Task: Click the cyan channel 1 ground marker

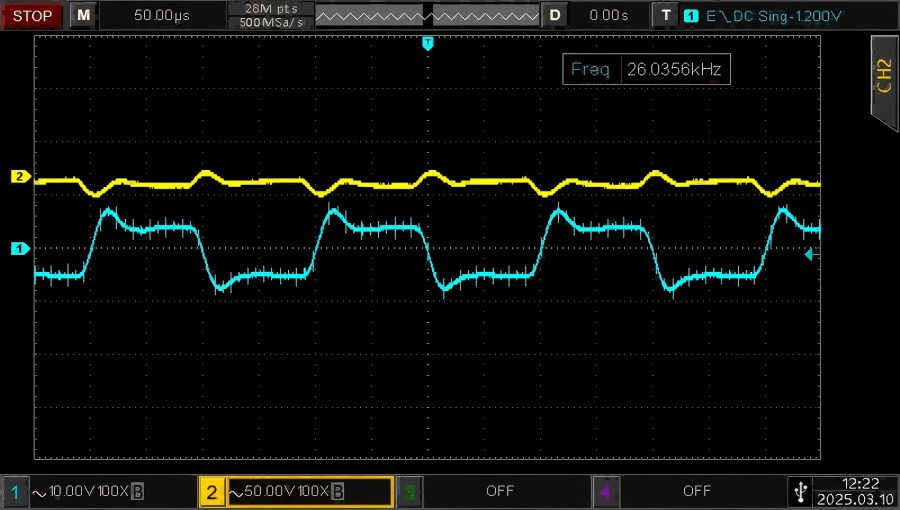Action: 21,248
